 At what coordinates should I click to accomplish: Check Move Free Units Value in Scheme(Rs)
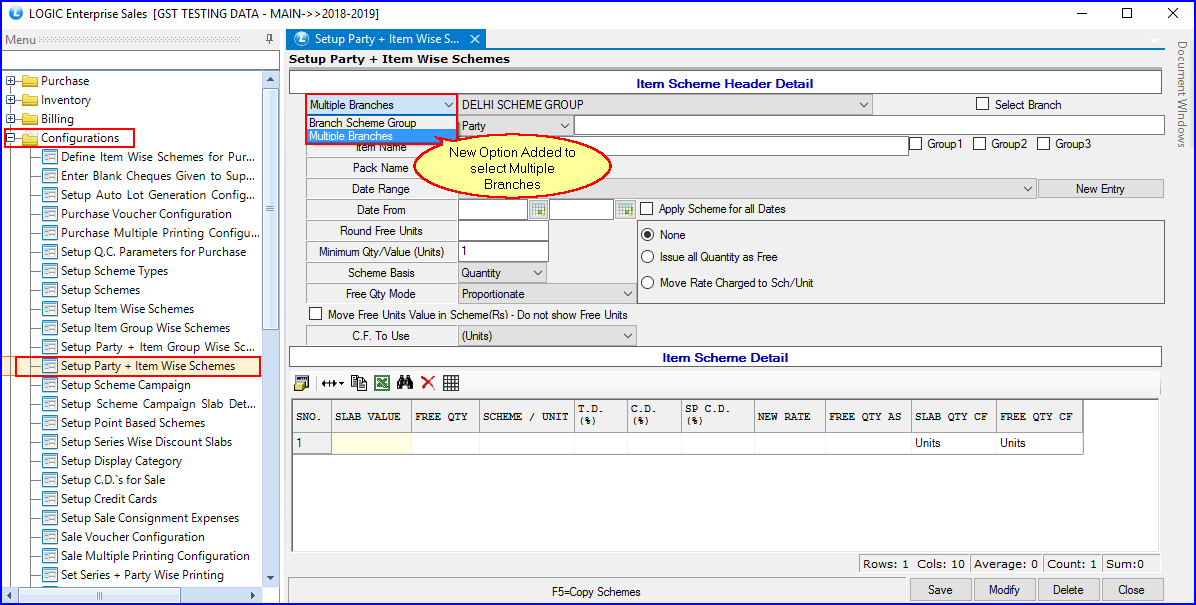315,314
